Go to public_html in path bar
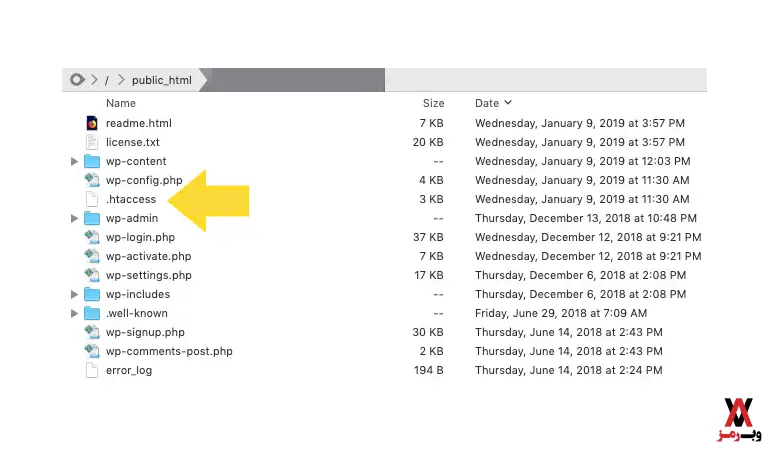 pos(160,79)
